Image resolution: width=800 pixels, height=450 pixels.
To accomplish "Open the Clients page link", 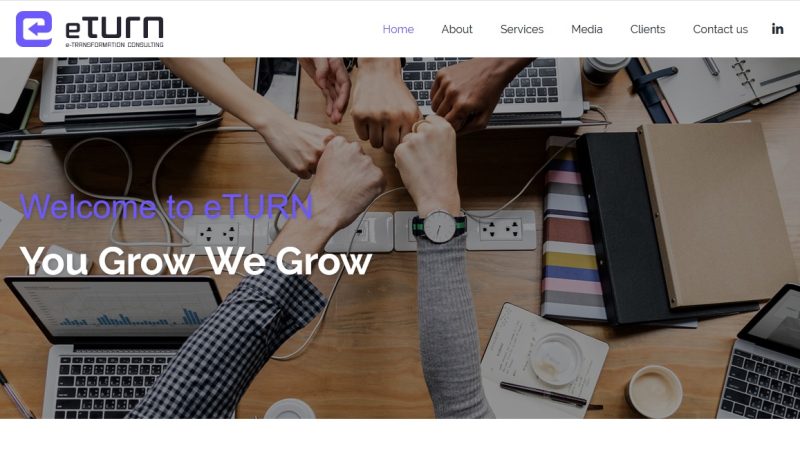I will [647, 29].
